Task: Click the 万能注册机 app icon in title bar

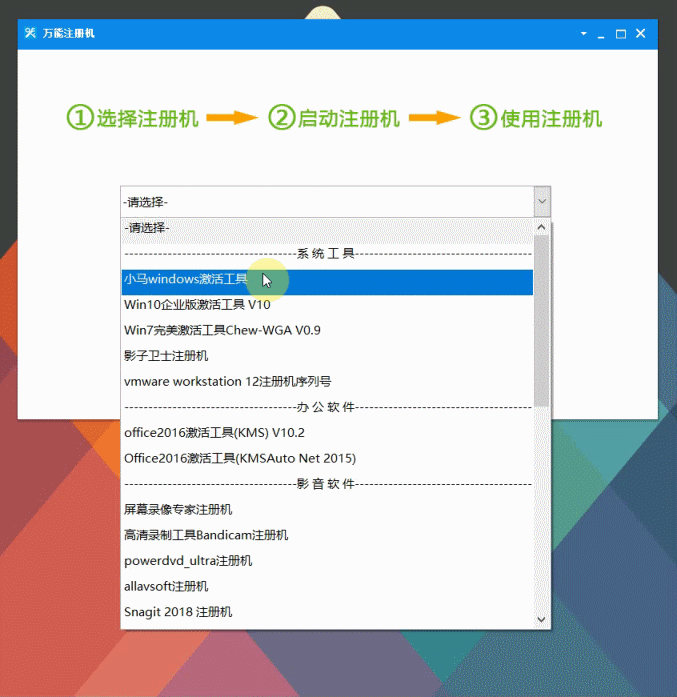Action: (30, 33)
